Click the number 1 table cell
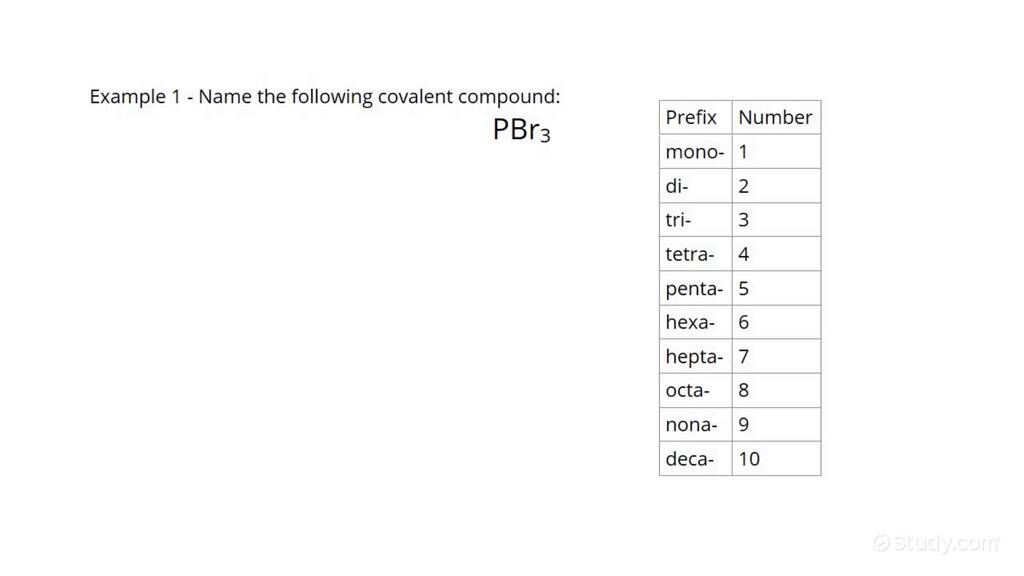1024x576 pixels. [776, 152]
